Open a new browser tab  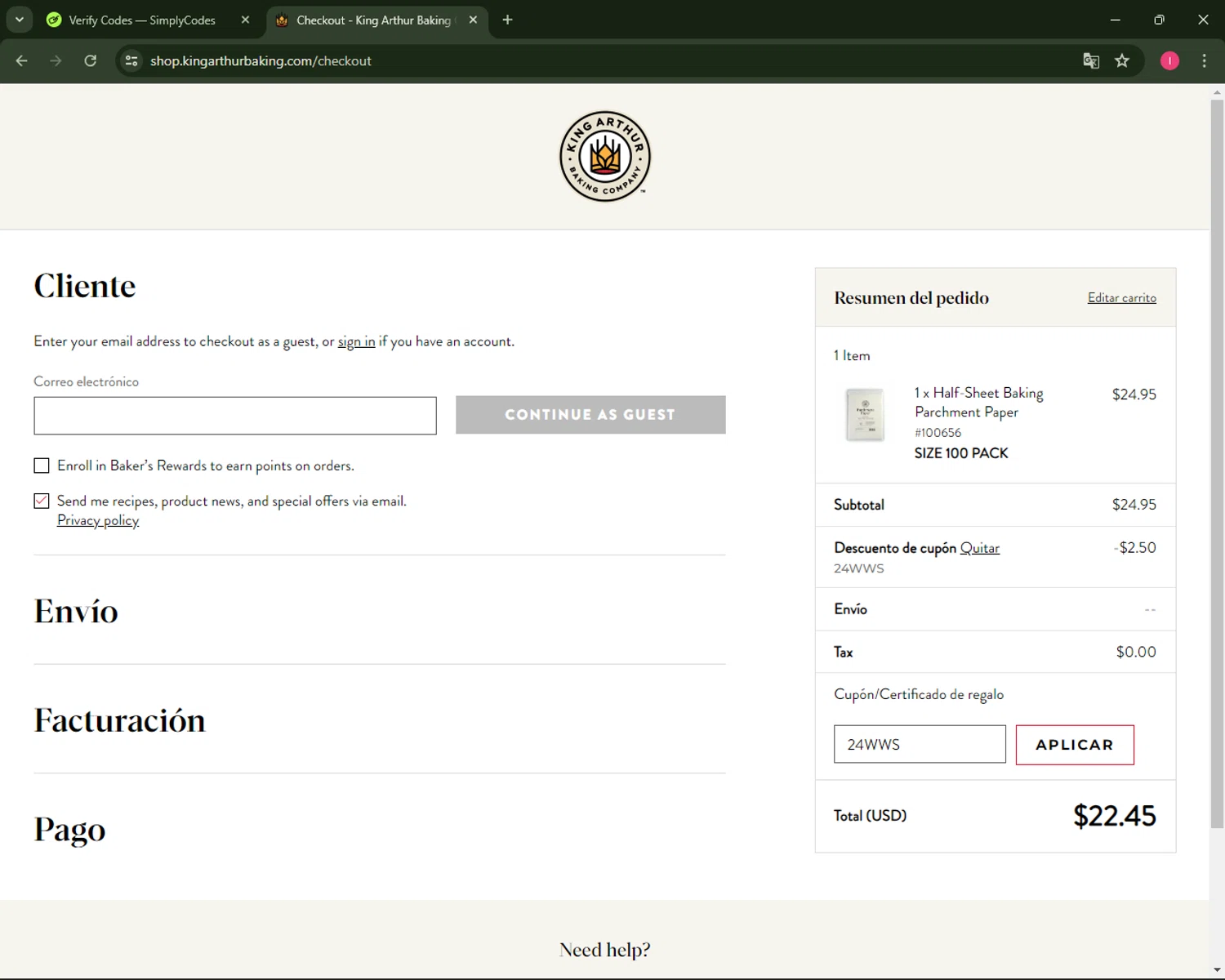507,20
